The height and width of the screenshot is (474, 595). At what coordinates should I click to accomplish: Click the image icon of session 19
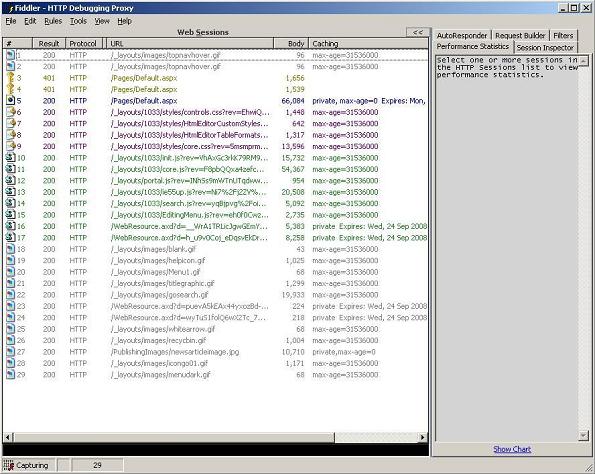(x=11, y=260)
